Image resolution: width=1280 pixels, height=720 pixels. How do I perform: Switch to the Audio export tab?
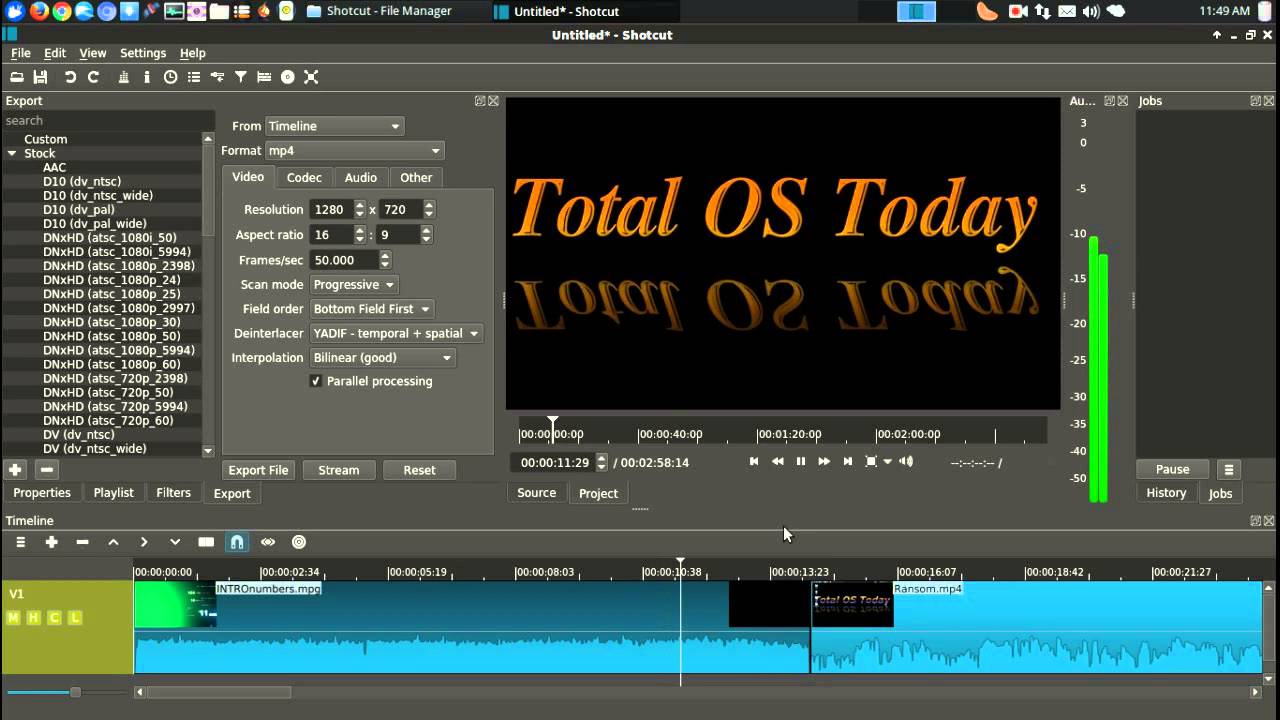[x=361, y=178]
